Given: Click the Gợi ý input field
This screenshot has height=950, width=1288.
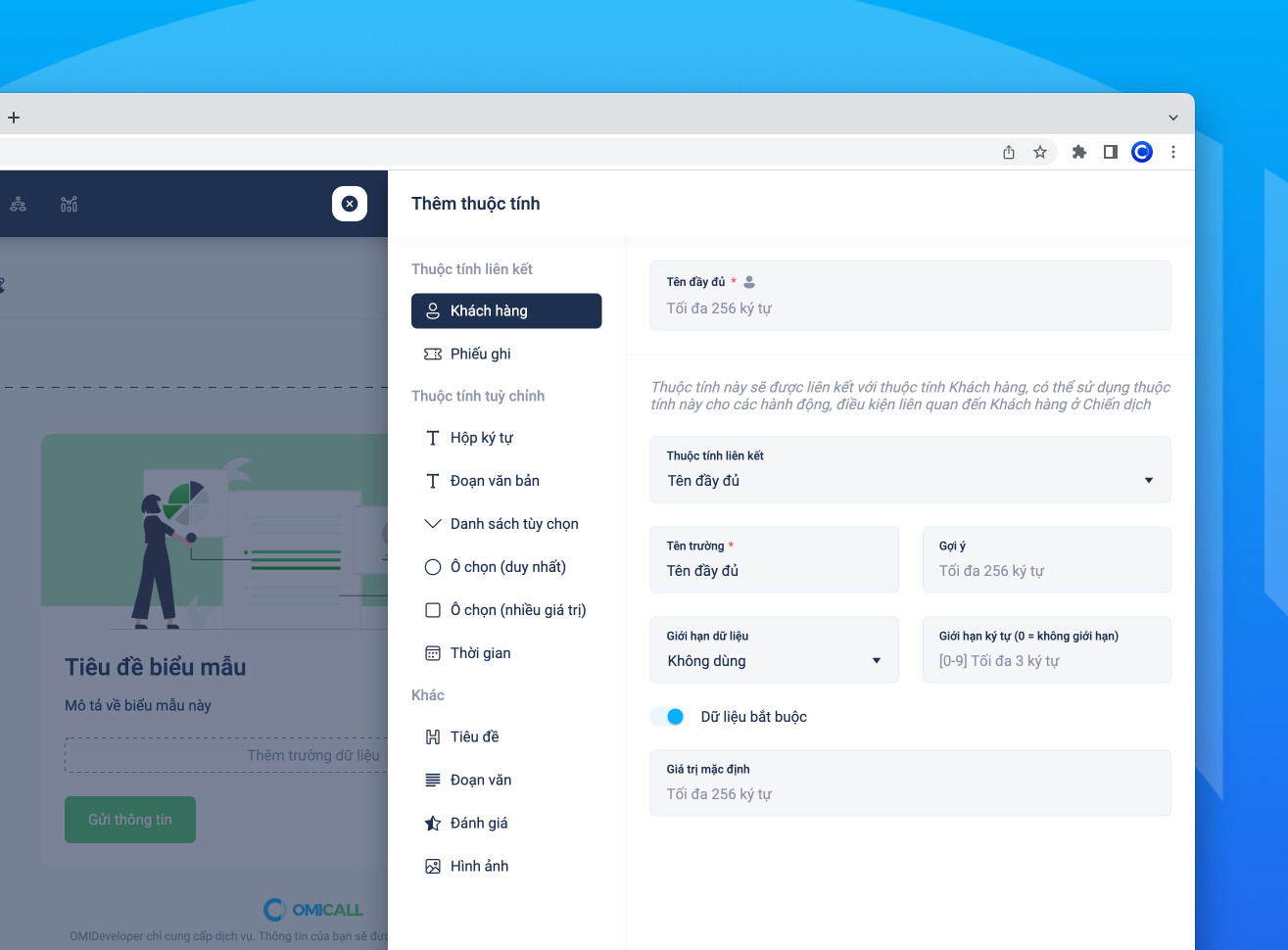Looking at the screenshot, I should pyautogui.click(x=1047, y=560).
